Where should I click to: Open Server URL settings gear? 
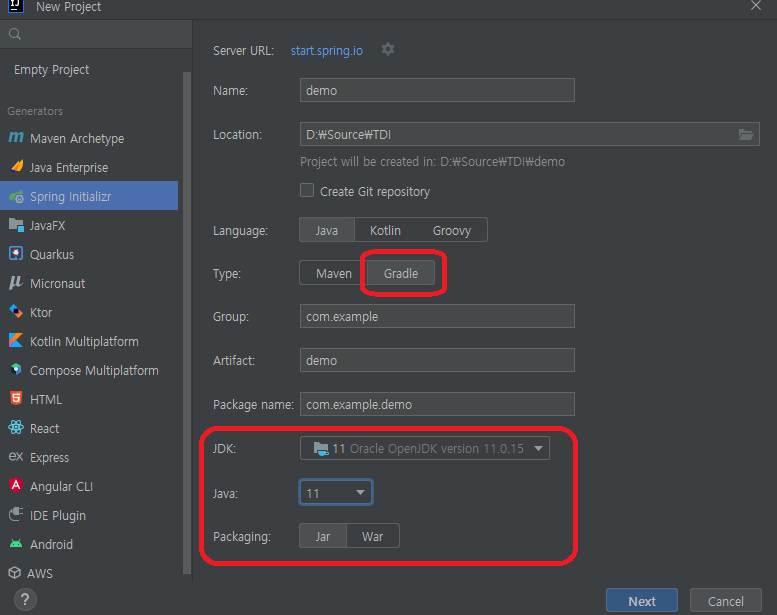[388, 50]
